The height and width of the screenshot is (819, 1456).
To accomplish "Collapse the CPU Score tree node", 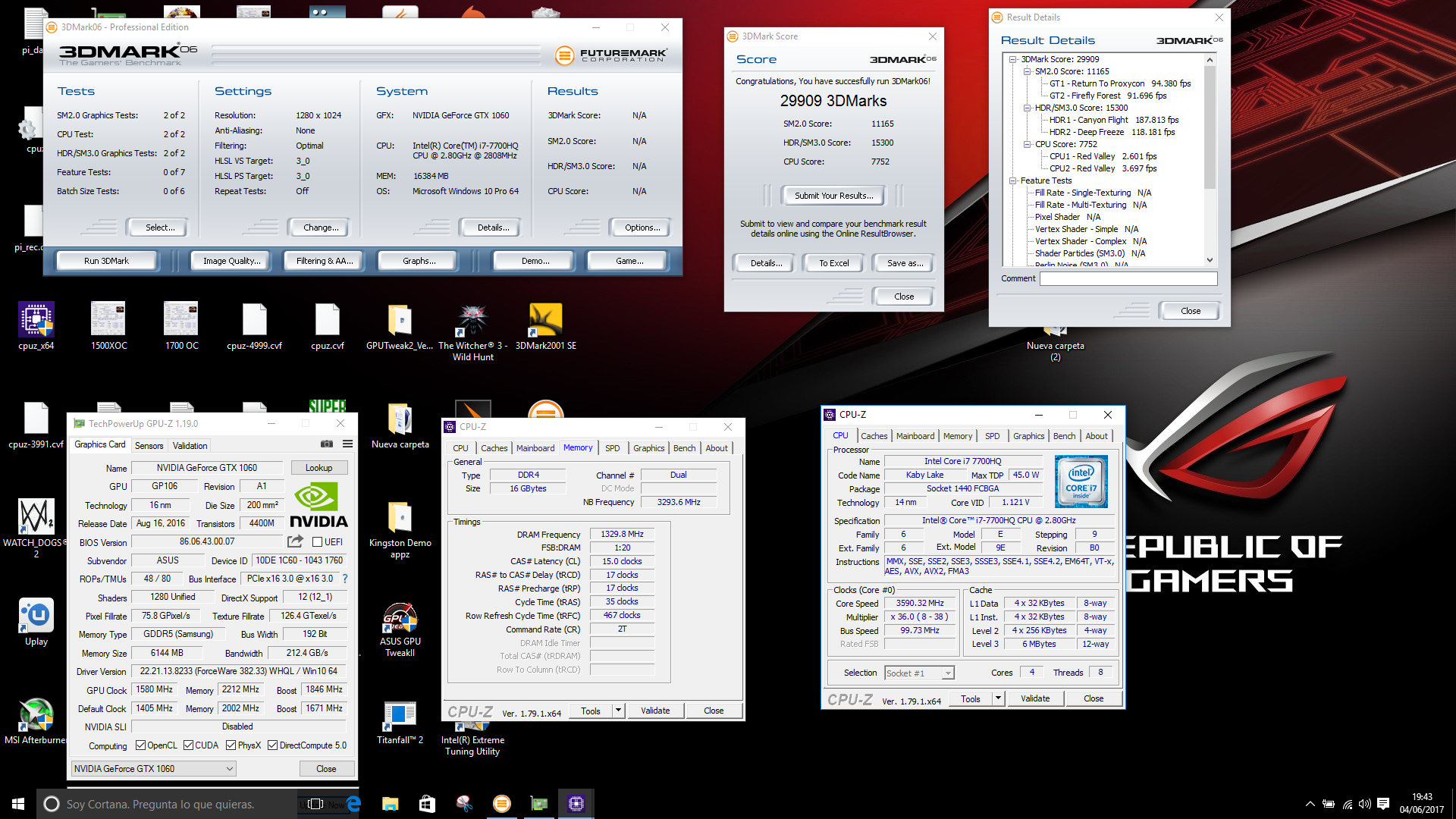I will coord(1027,144).
